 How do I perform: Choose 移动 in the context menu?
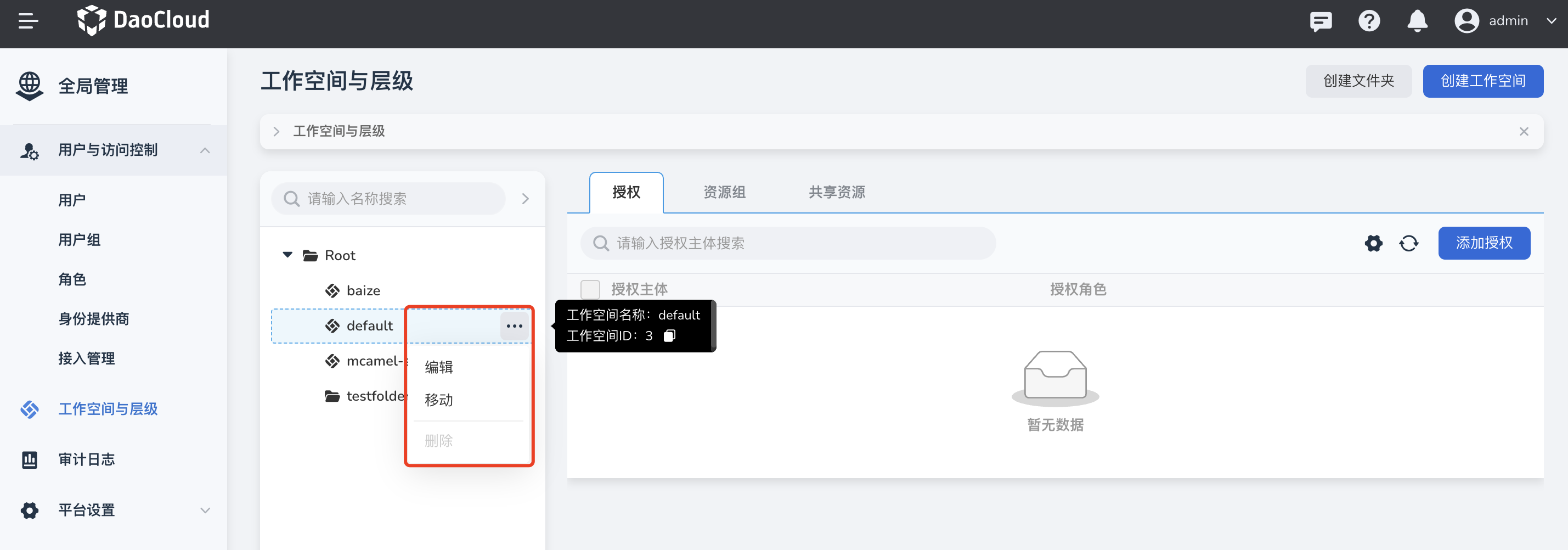[x=439, y=400]
